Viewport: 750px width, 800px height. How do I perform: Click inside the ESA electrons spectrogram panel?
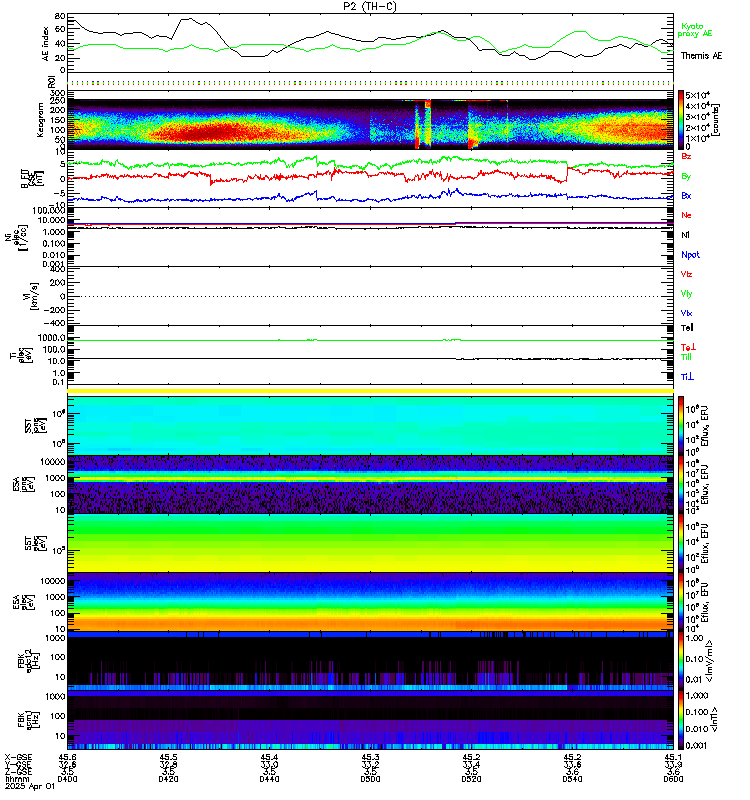(x=370, y=602)
